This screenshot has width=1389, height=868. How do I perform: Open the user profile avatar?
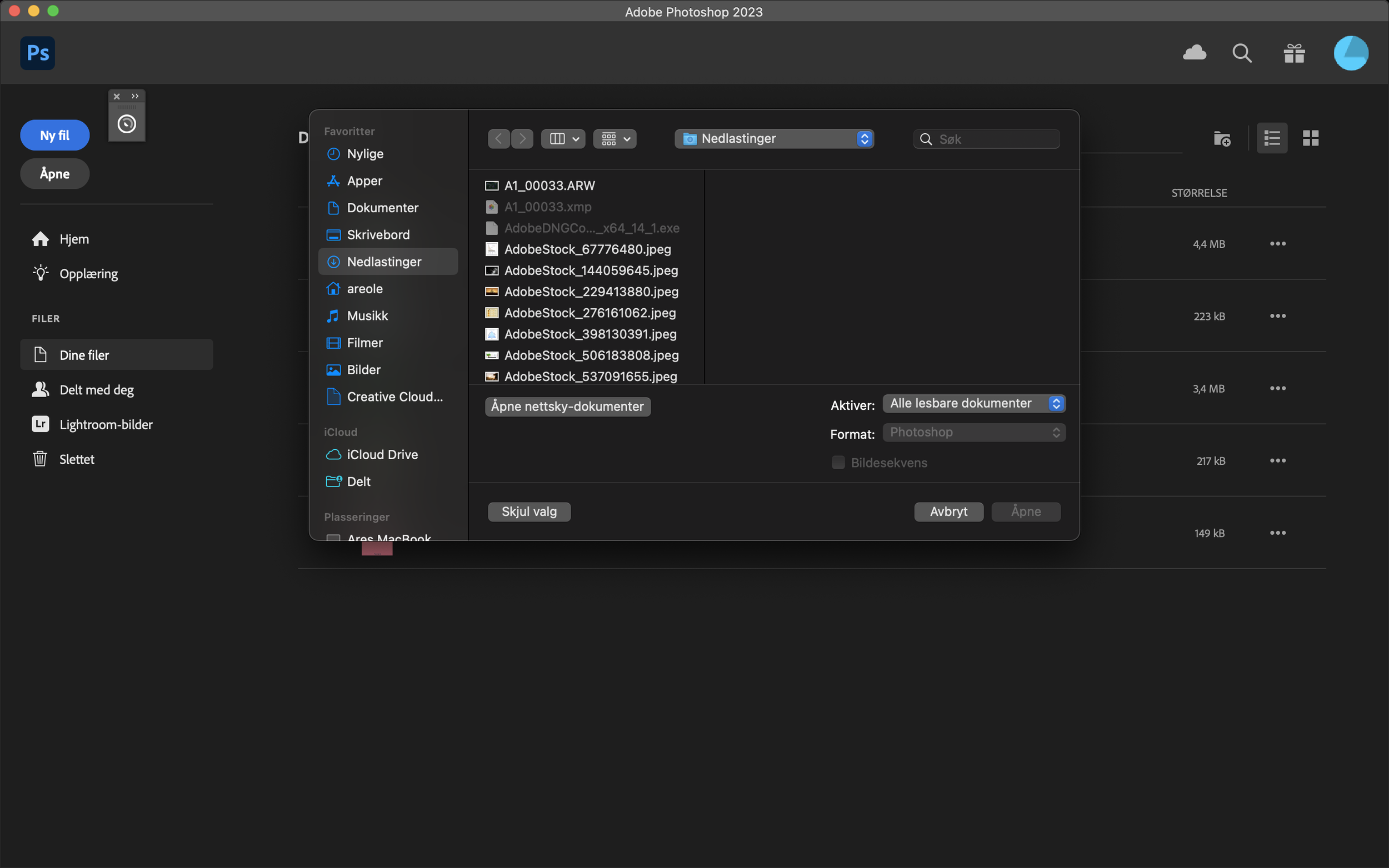(1351, 53)
